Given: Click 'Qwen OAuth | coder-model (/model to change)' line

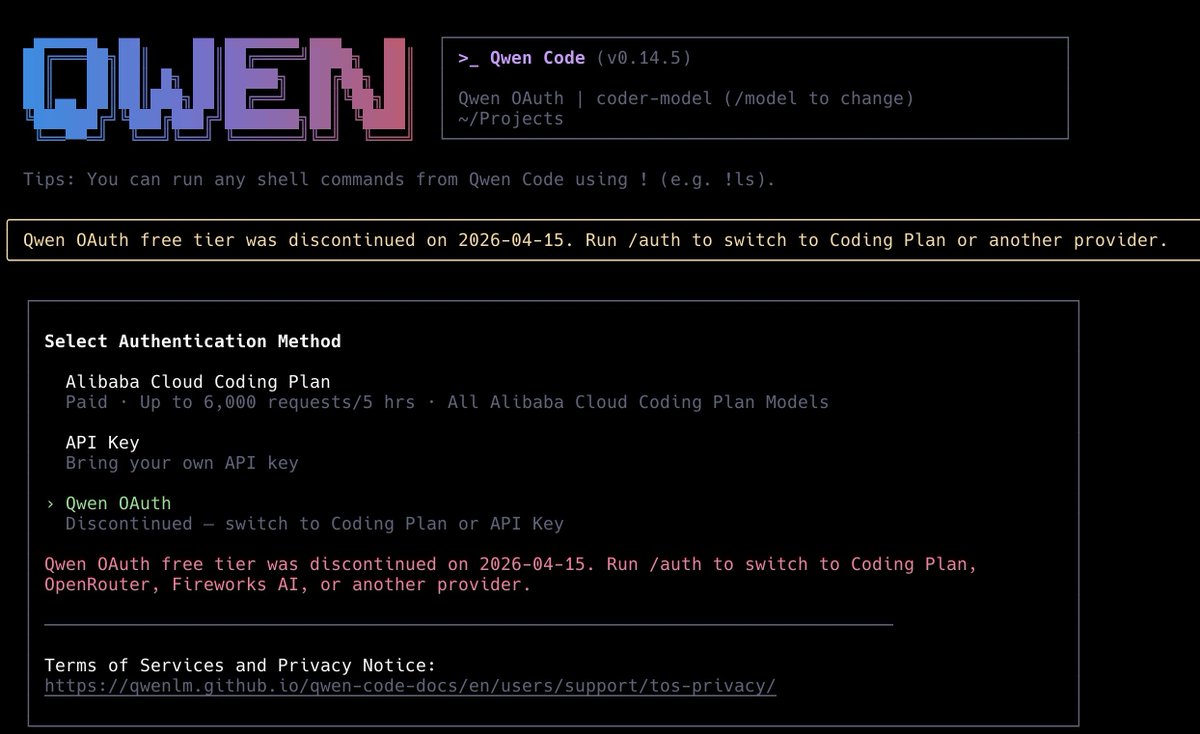Looking at the screenshot, I should (x=686, y=98).
